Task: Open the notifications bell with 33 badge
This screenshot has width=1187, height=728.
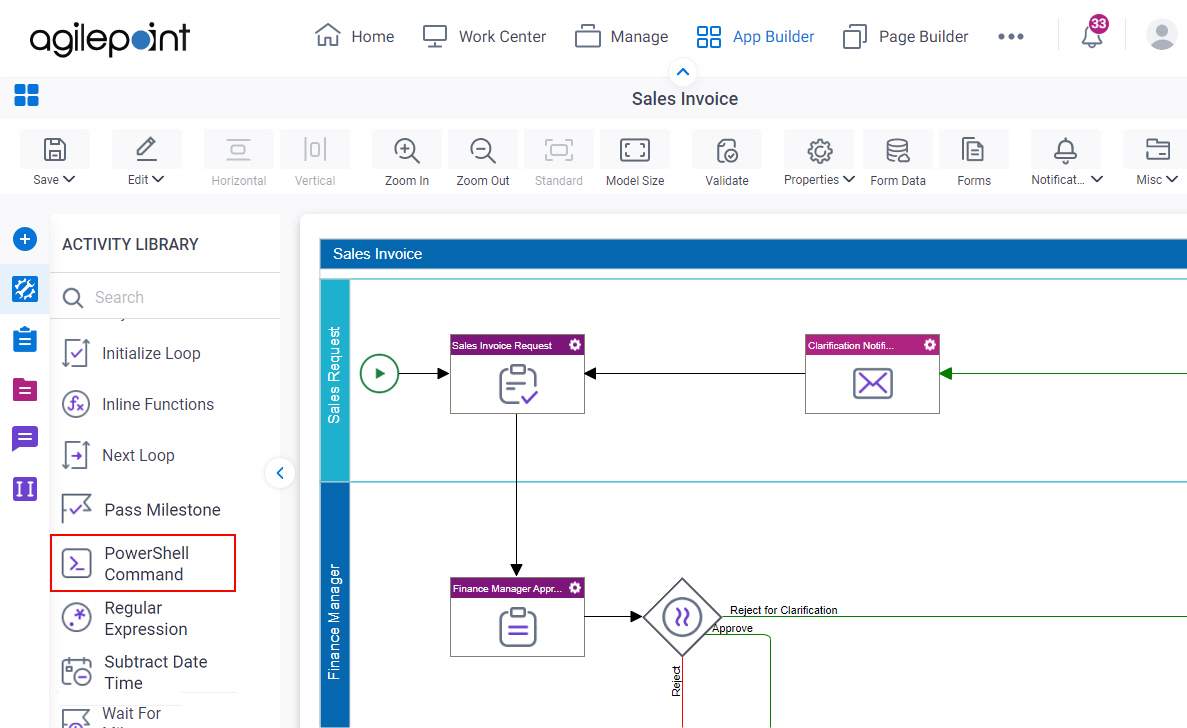Action: point(1093,33)
